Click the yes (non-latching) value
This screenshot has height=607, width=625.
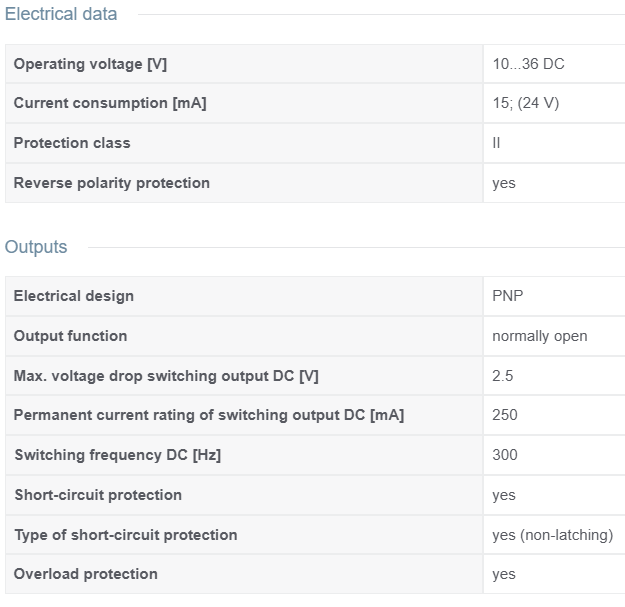pyautogui.click(x=552, y=535)
